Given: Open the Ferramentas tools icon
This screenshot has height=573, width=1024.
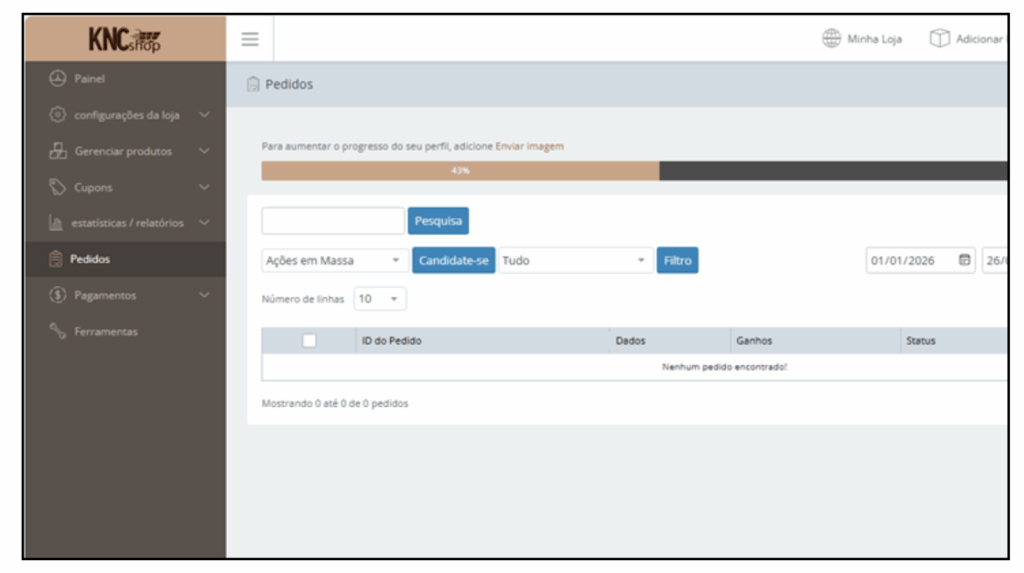Looking at the screenshot, I should pyautogui.click(x=58, y=331).
